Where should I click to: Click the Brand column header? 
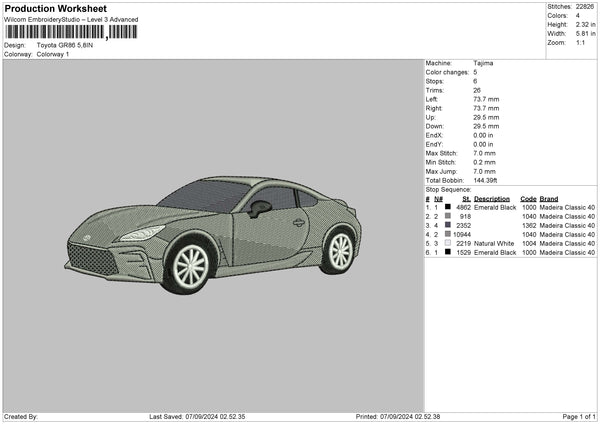pyautogui.click(x=550, y=198)
